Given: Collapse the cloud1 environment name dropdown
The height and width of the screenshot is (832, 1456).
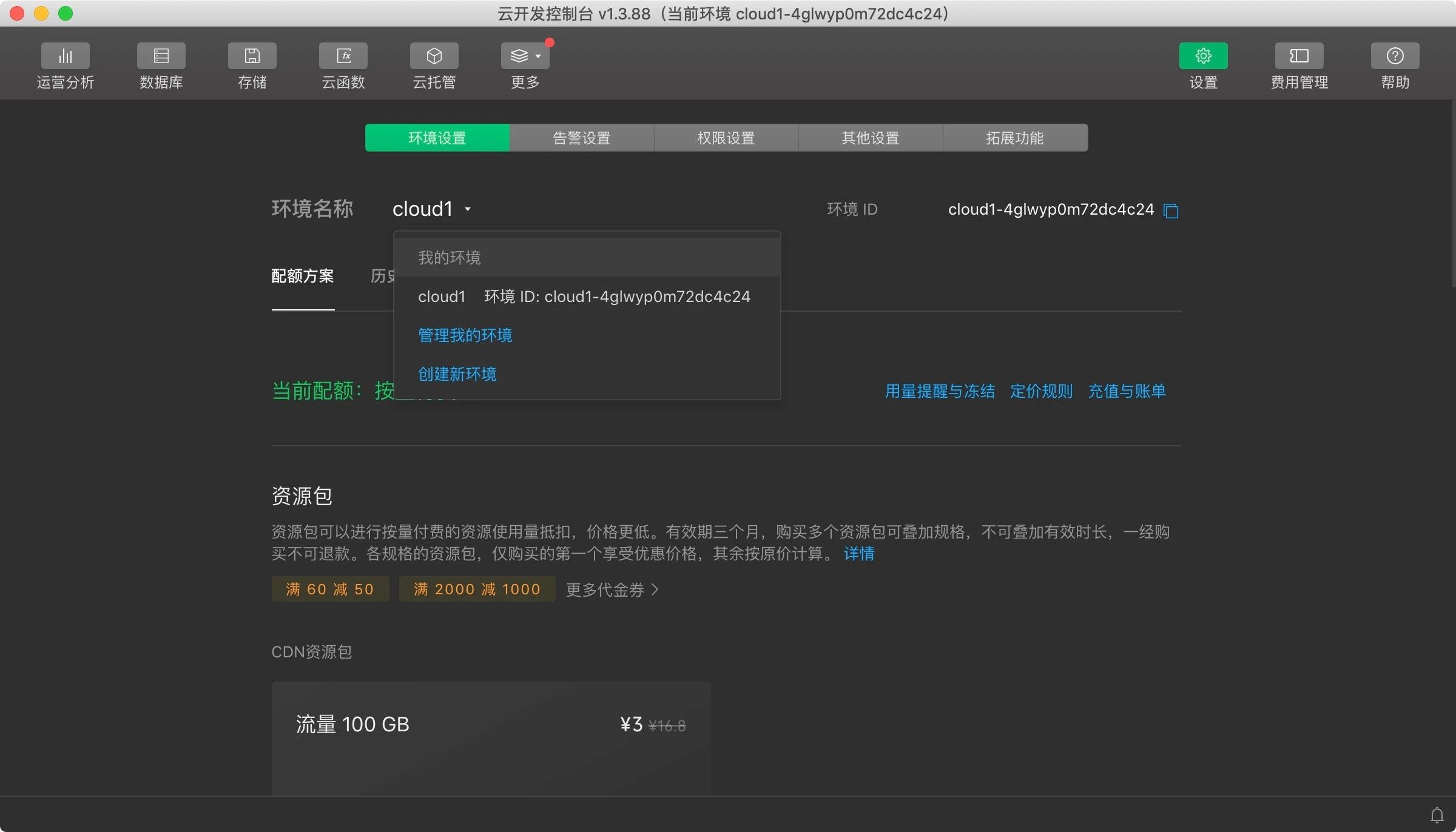Looking at the screenshot, I should [x=432, y=209].
